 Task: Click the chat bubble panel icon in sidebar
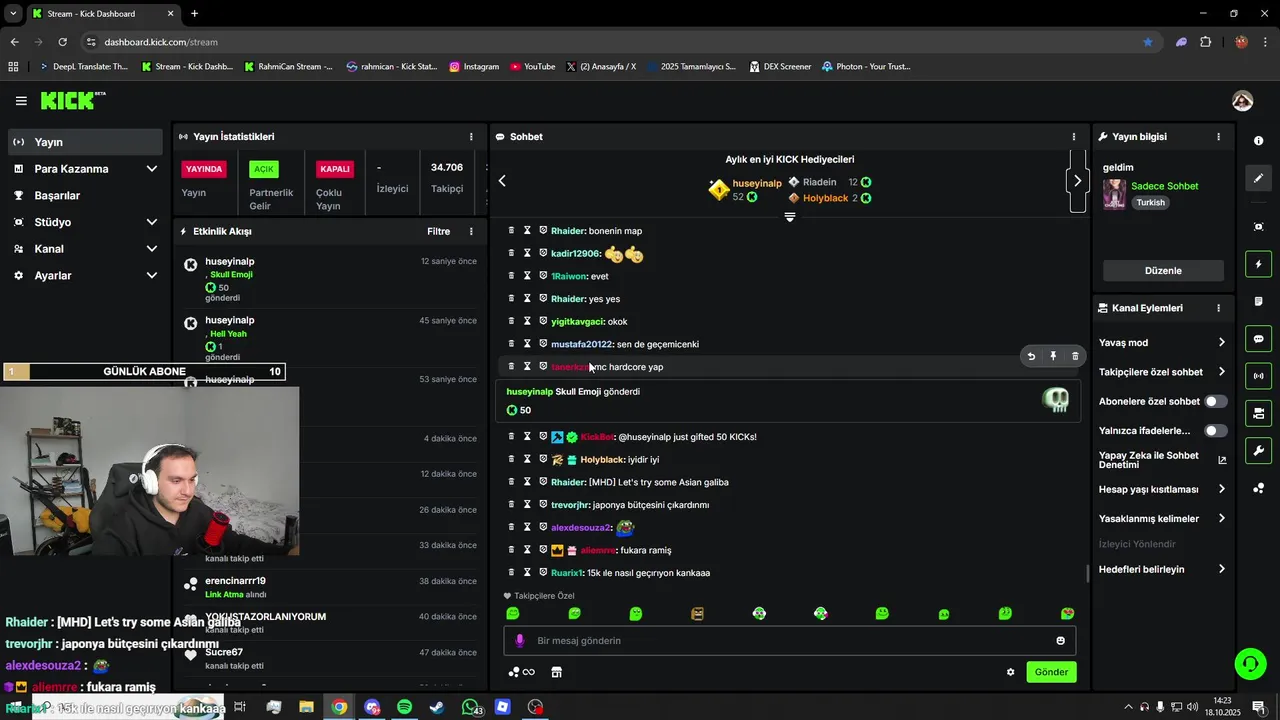point(1259,339)
